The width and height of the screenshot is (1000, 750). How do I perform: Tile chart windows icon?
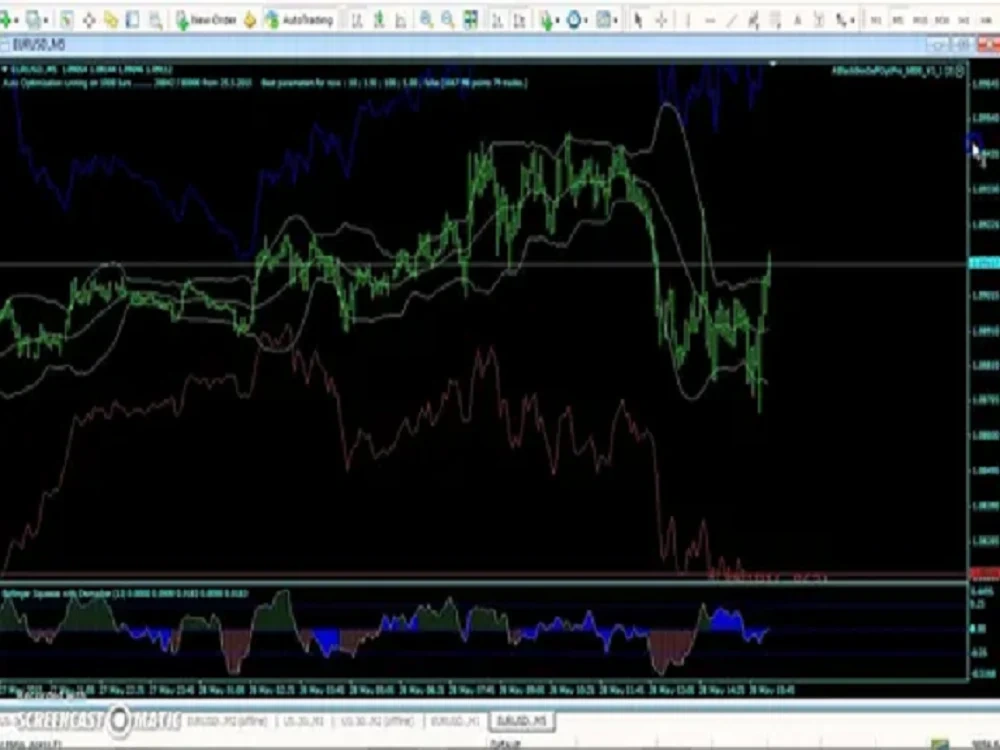[x=470, y=20]
